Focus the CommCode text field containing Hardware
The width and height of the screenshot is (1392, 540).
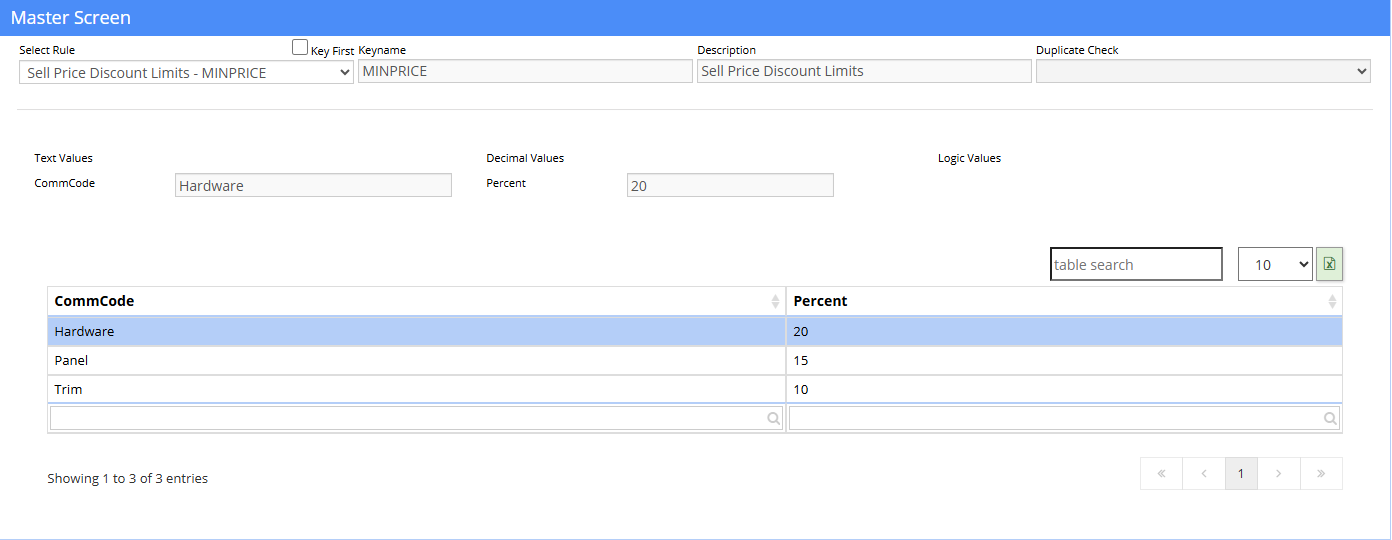[313, 185]
